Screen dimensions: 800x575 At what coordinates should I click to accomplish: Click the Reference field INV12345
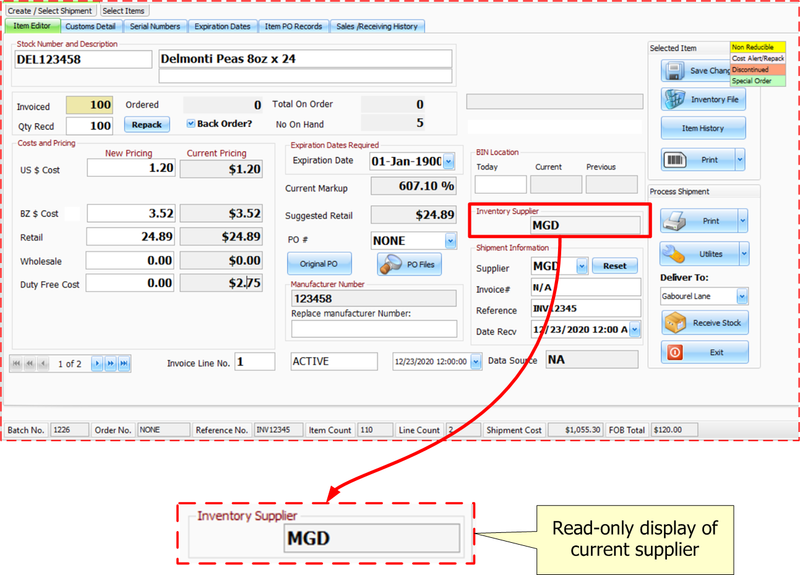point(586,308)
